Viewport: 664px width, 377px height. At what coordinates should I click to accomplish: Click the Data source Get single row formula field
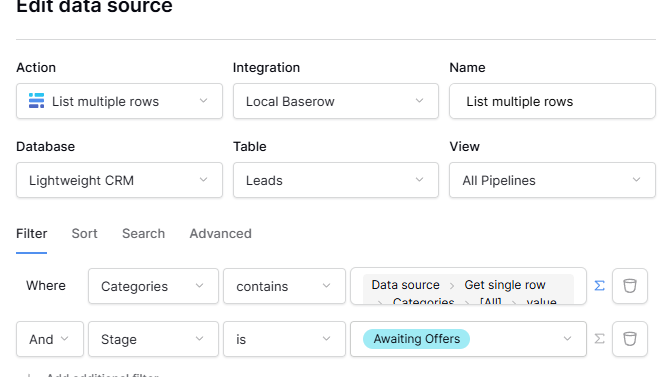click(468, 286)
